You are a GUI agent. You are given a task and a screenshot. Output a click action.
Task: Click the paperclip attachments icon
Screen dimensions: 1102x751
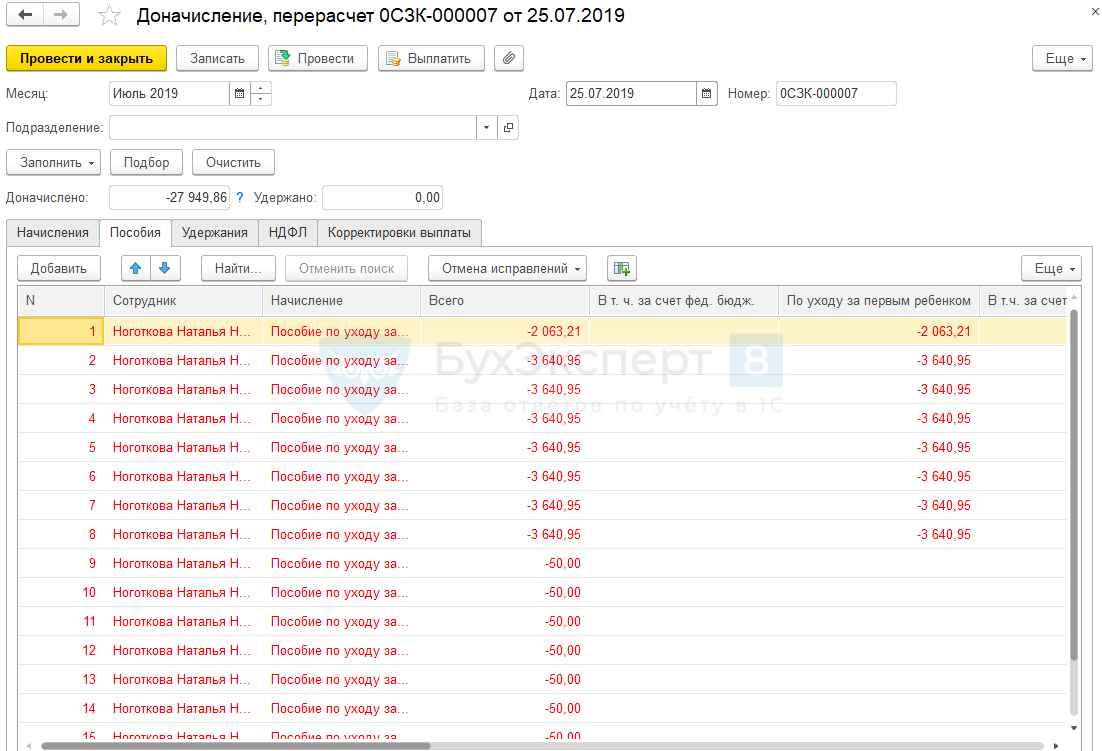pos(509,58)
